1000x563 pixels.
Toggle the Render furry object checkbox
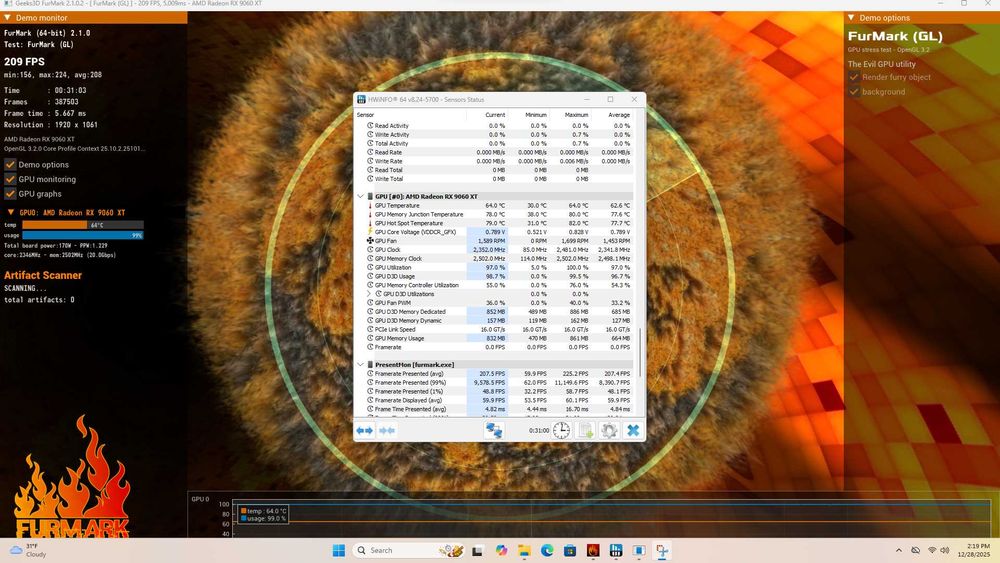(854, 77)
